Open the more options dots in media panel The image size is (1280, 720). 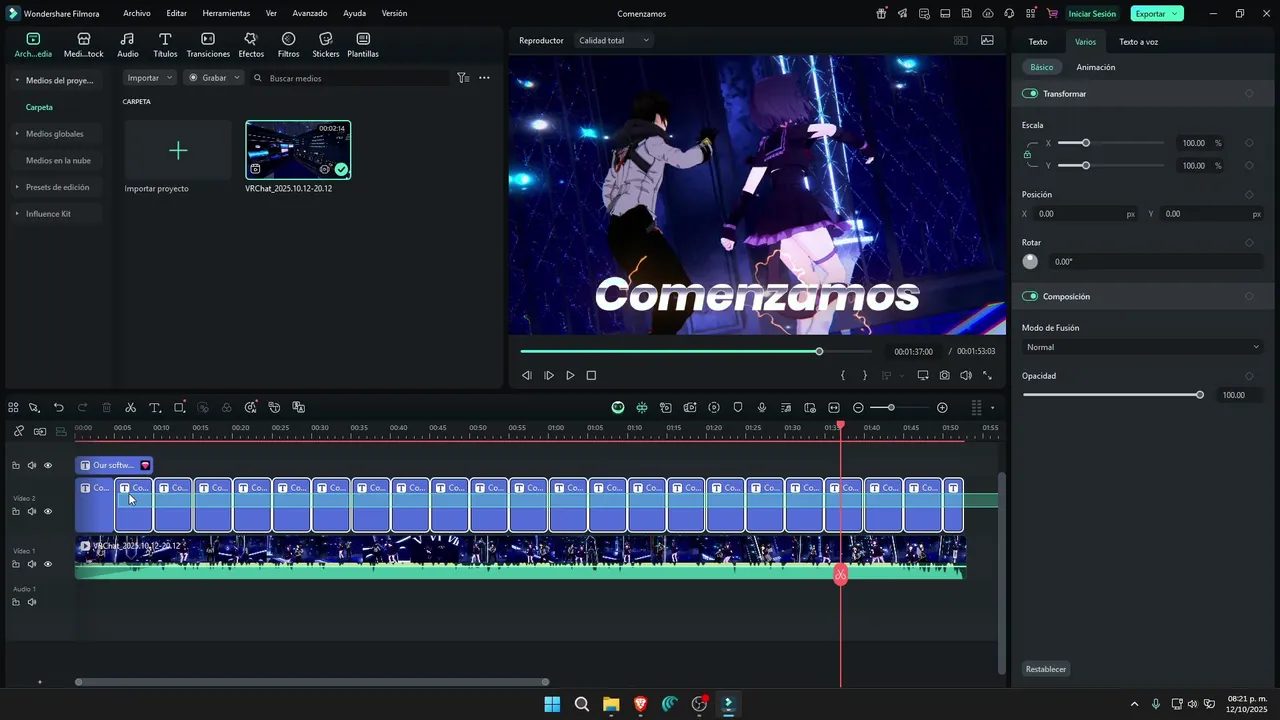(x=484, y=77)
